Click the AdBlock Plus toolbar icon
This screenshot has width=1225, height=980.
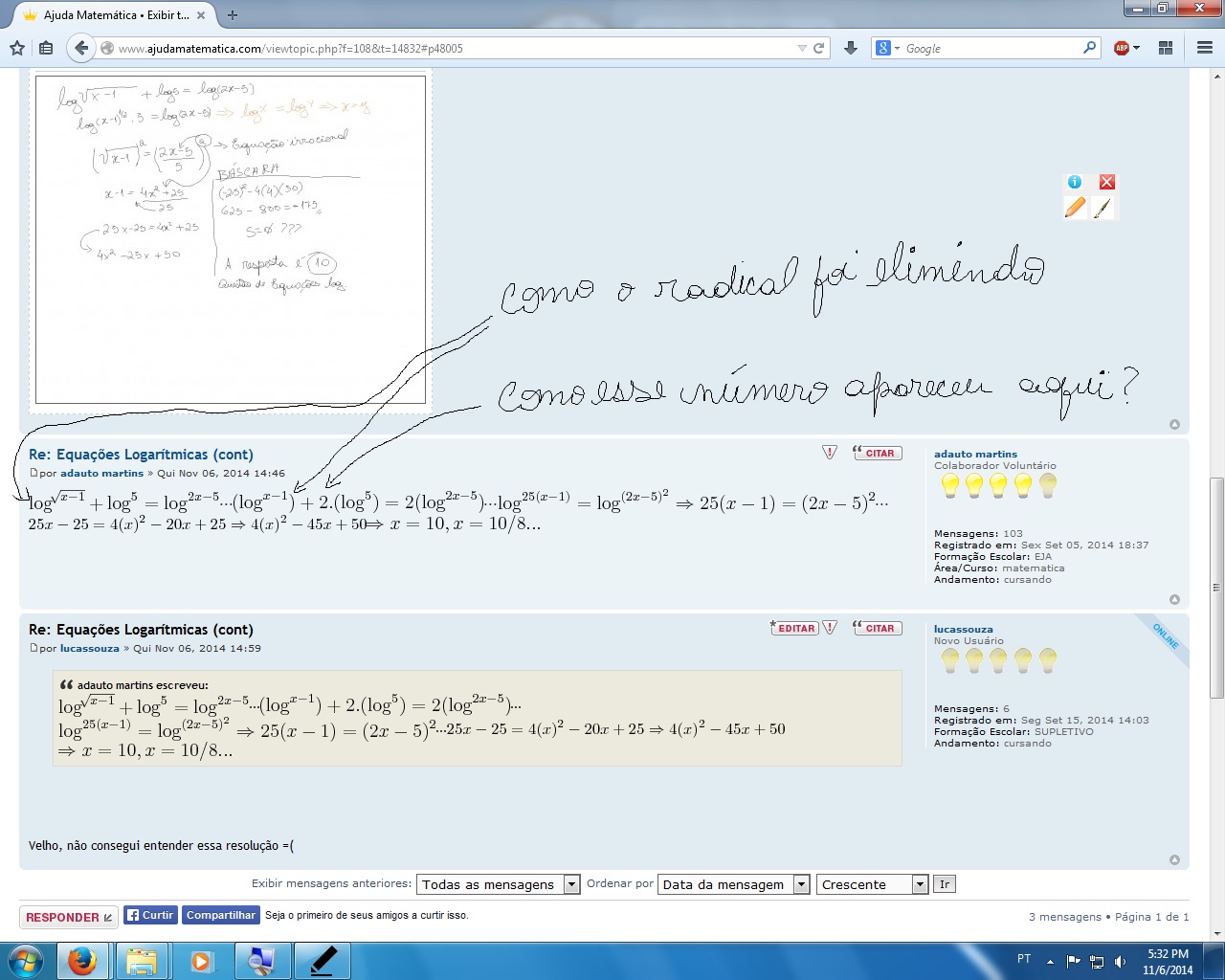point(1122,48)
